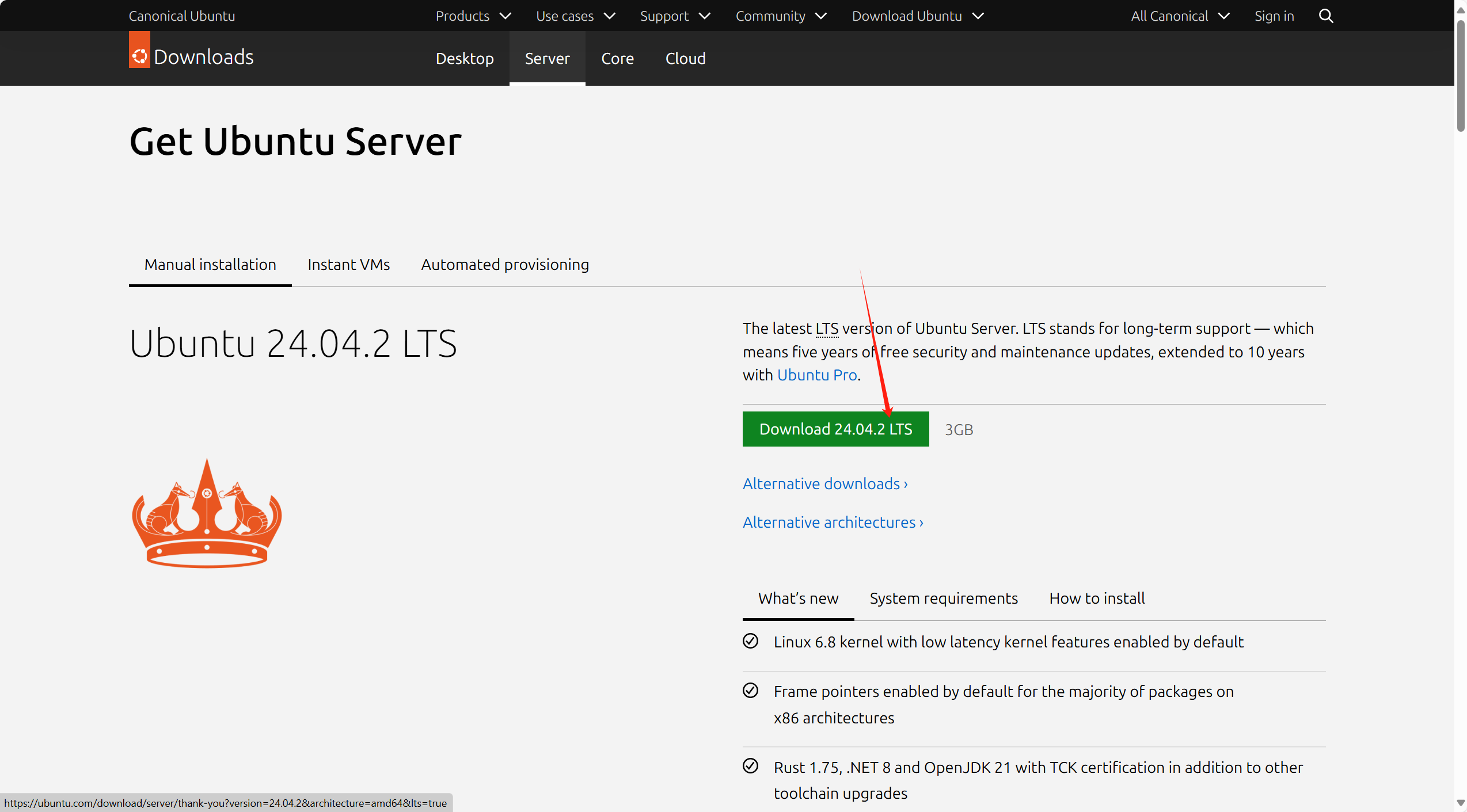This screenshot has height=812, width=1467.
Task: Open the Ubuntu Pro link
Action: [x=817, y=375]
